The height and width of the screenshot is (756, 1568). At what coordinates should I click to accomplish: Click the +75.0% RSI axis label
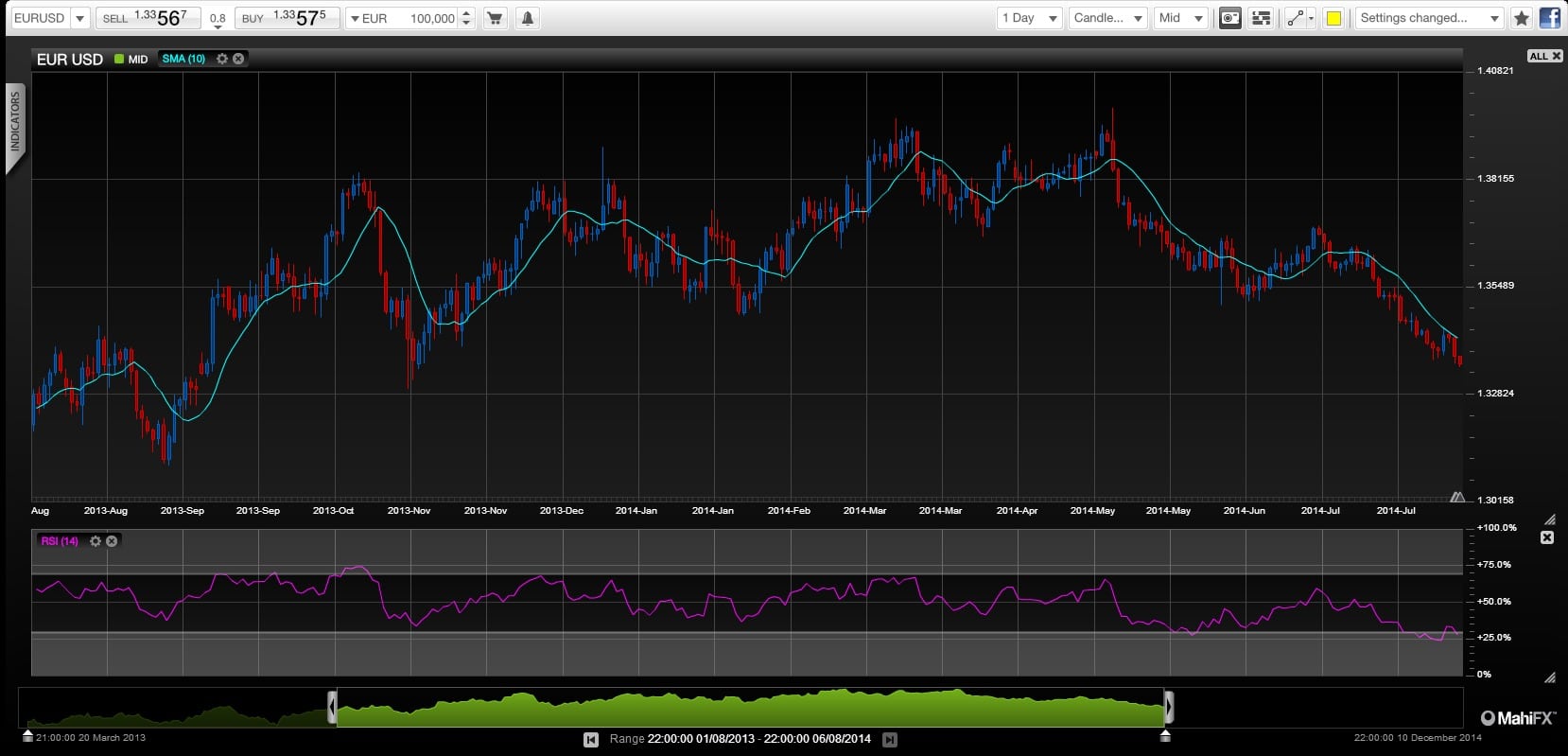tap(1494, 564)
